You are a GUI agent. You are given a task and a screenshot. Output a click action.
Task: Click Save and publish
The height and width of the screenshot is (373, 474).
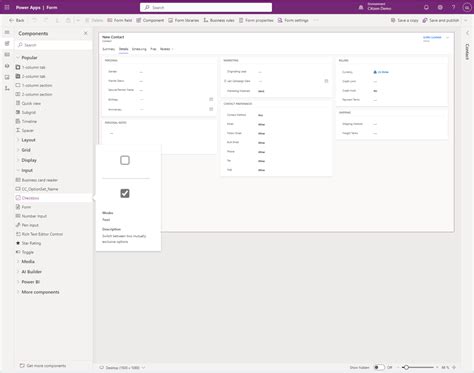point(441,20)
